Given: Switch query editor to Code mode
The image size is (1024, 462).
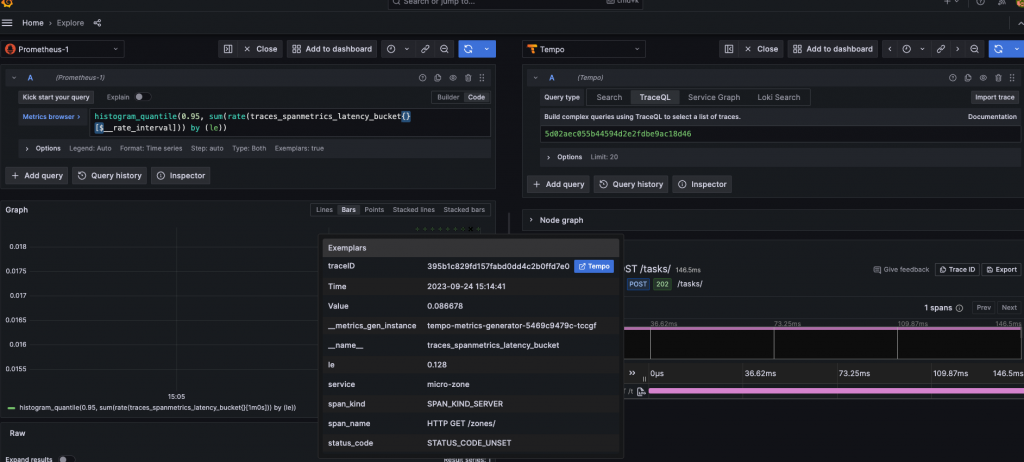Looking at the screenshot, I should (476, 97).
